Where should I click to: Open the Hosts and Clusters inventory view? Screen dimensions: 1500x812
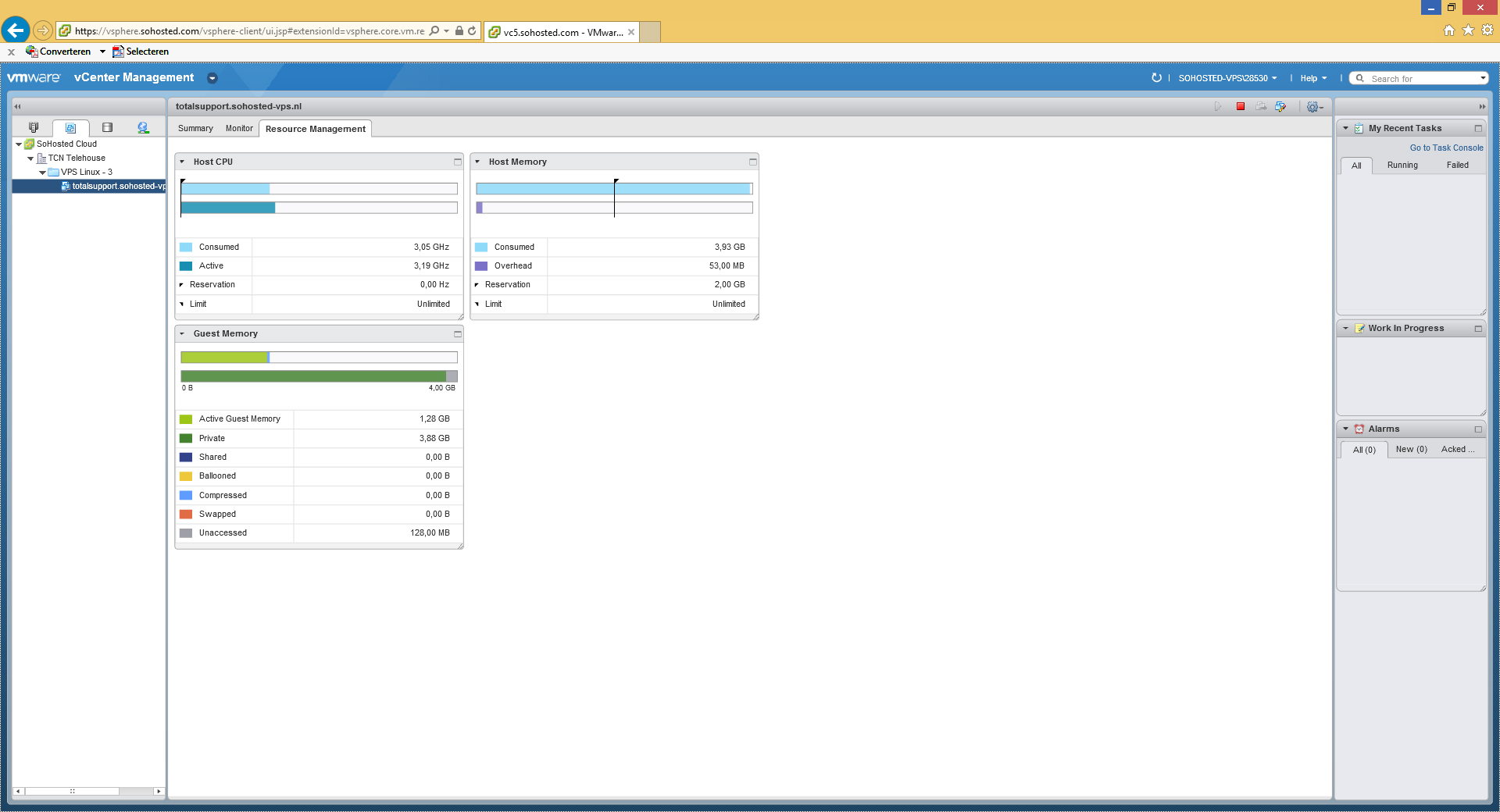(34, 127)
